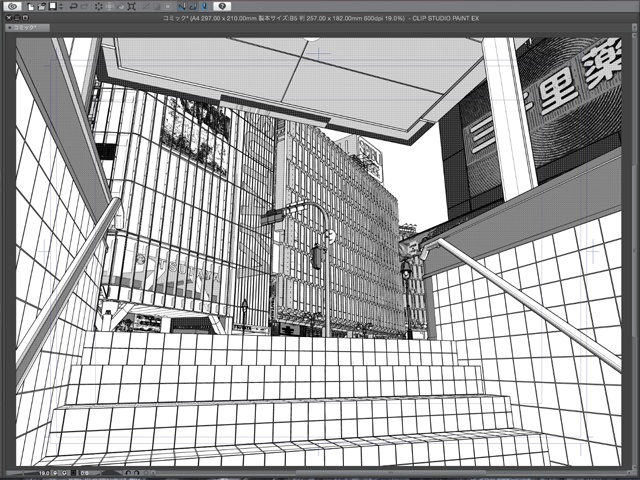Toggle Snap to Grid

point(204,7)
